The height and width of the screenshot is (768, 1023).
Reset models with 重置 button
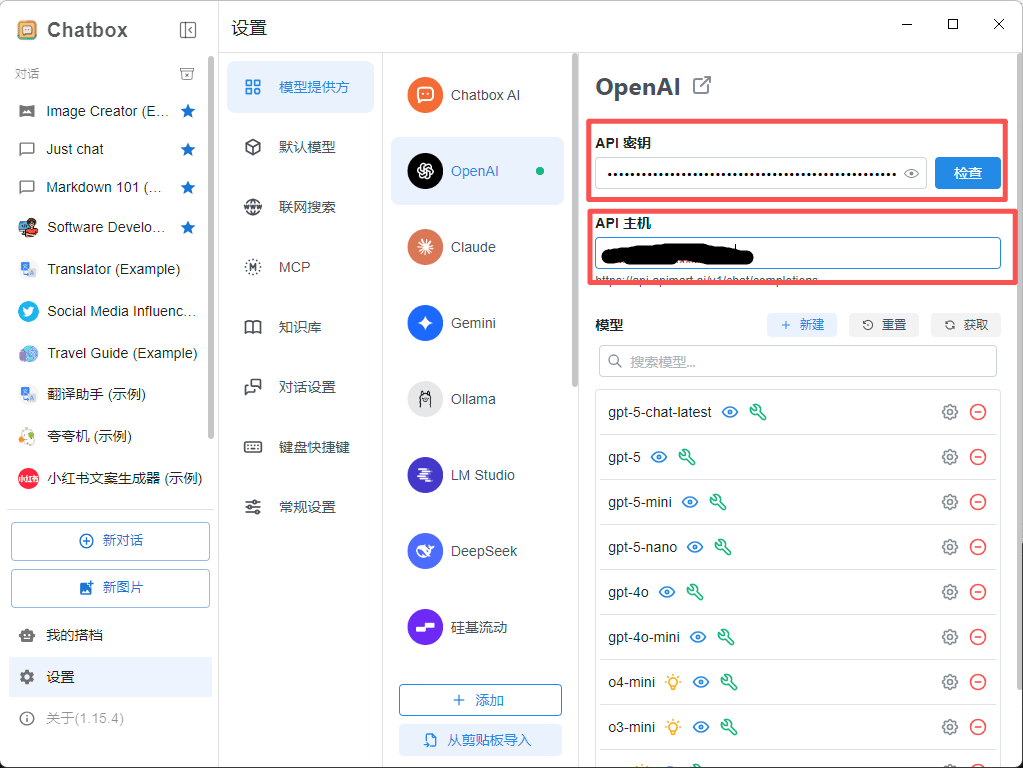(884, 325)
